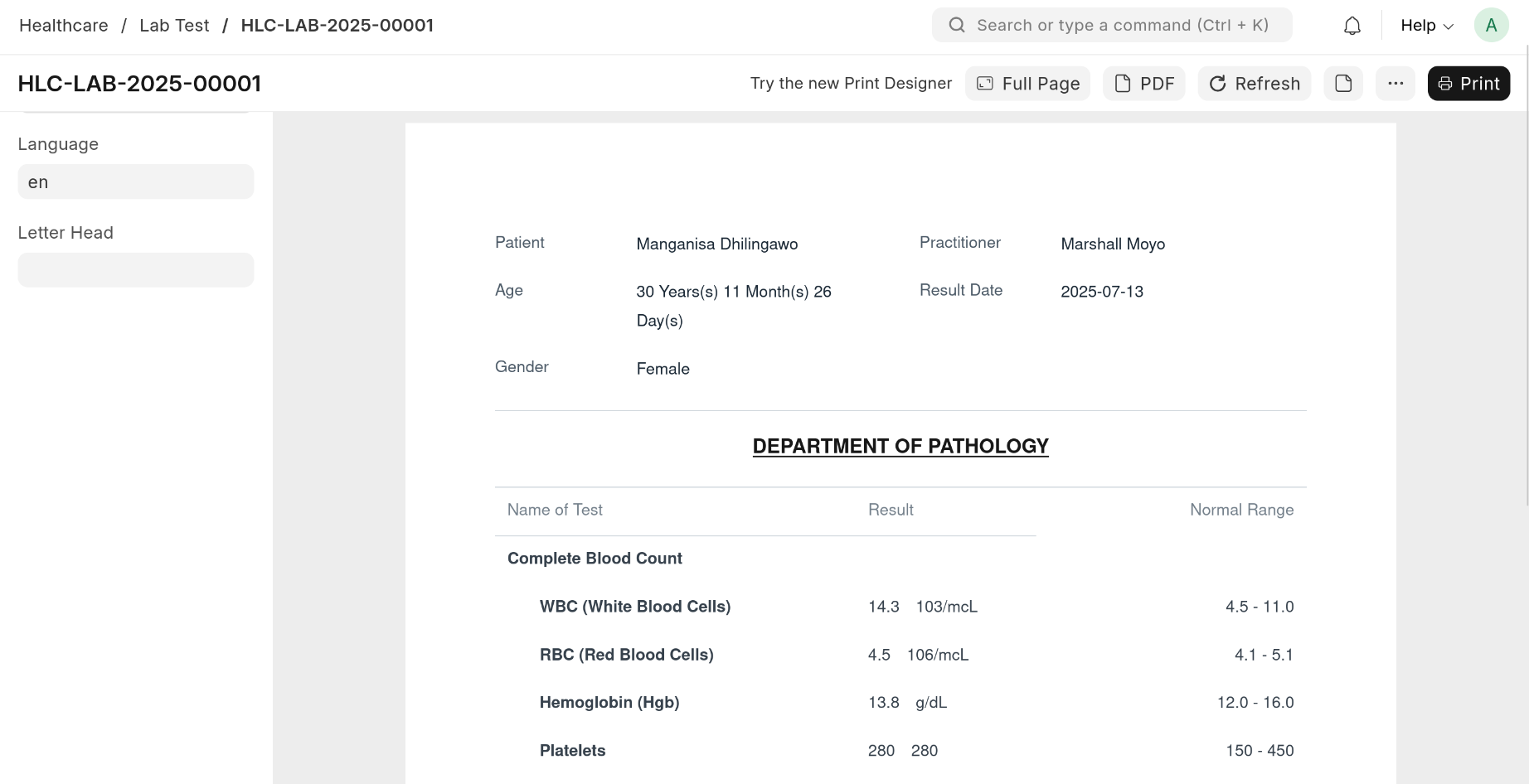Go to the Healthcare breadcrumb
1529x784 pixels.
coord(64,26)
